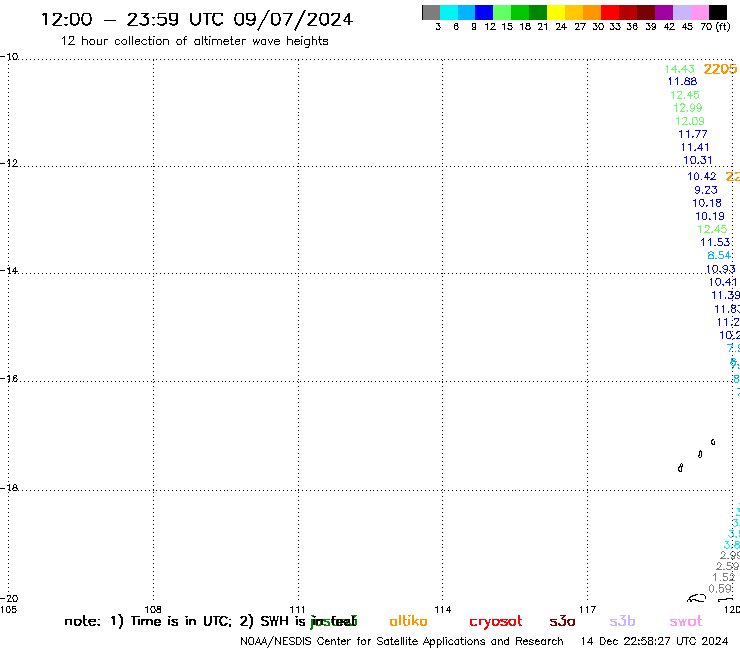Select the 10.42 wave height reading
This screenshot has height=650, width=740.
[x=702, y=177]
